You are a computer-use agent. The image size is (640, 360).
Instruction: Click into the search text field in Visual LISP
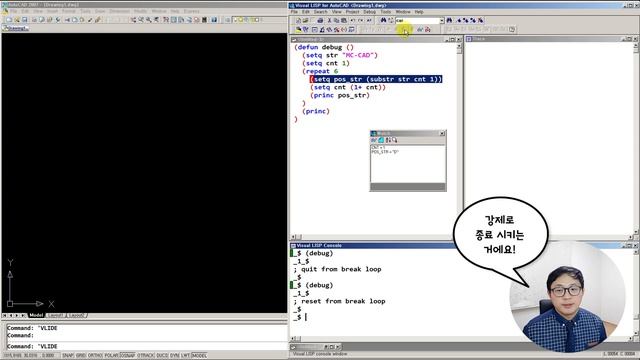[417, 20]
